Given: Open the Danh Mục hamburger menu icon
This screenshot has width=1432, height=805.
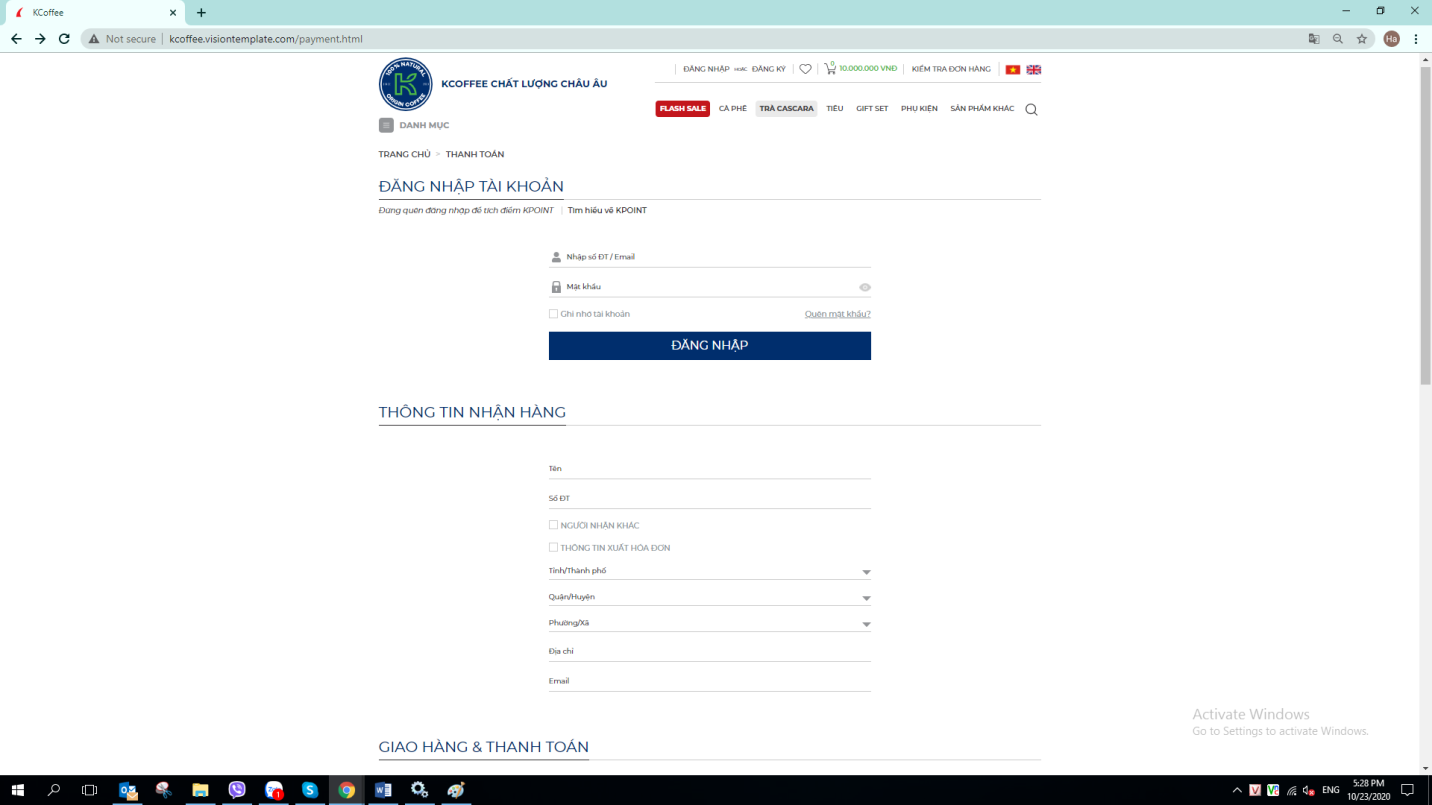Looking at the screenshot, I should tap(386, 125).
